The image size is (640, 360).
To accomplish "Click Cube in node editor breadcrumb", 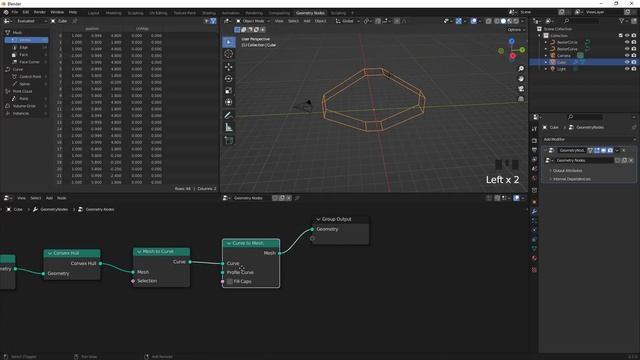I will click(x=15, y=209).
